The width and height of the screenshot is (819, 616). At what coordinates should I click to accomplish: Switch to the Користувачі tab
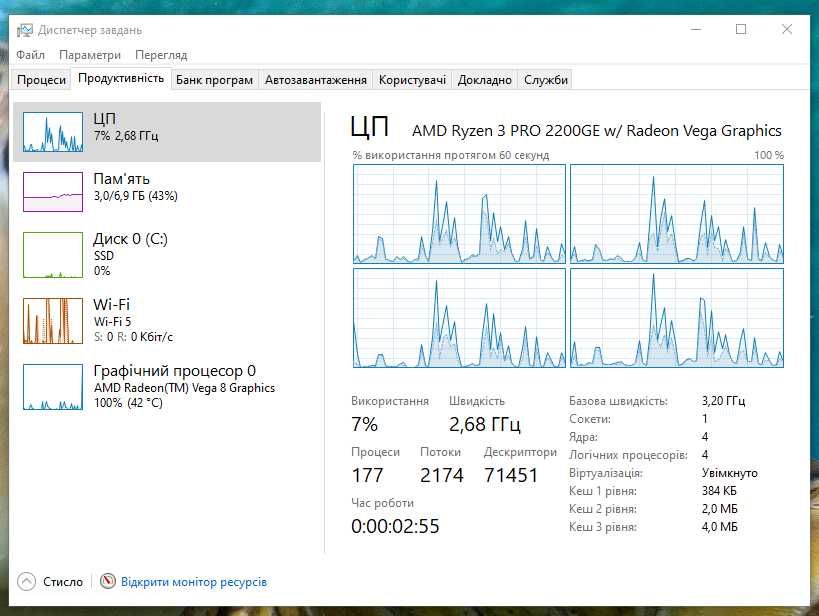click(x=412, y=80)
